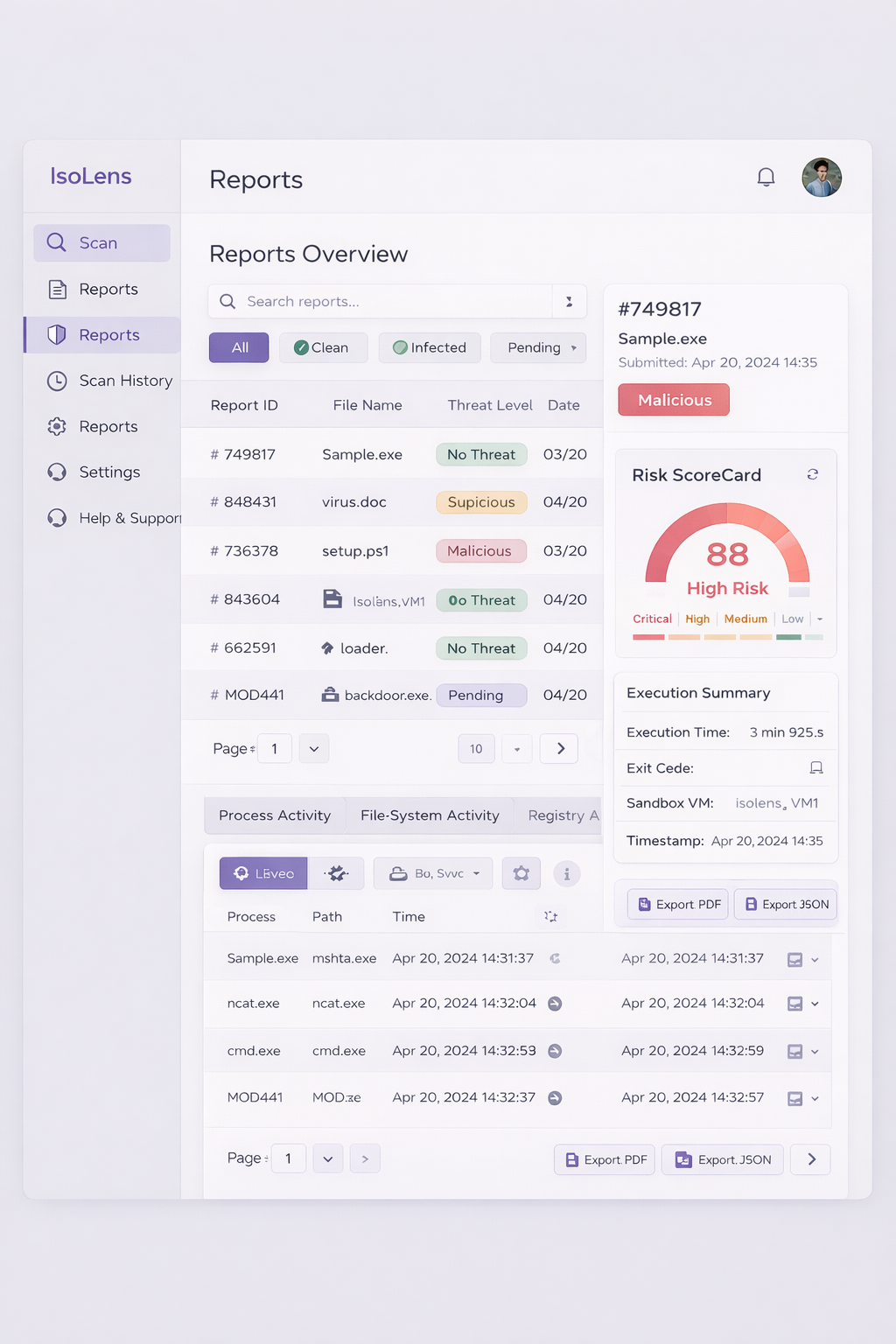This screenshot has width=896, height=1344.
Task: Click the notification bell icon
Action: coord(766,177)
